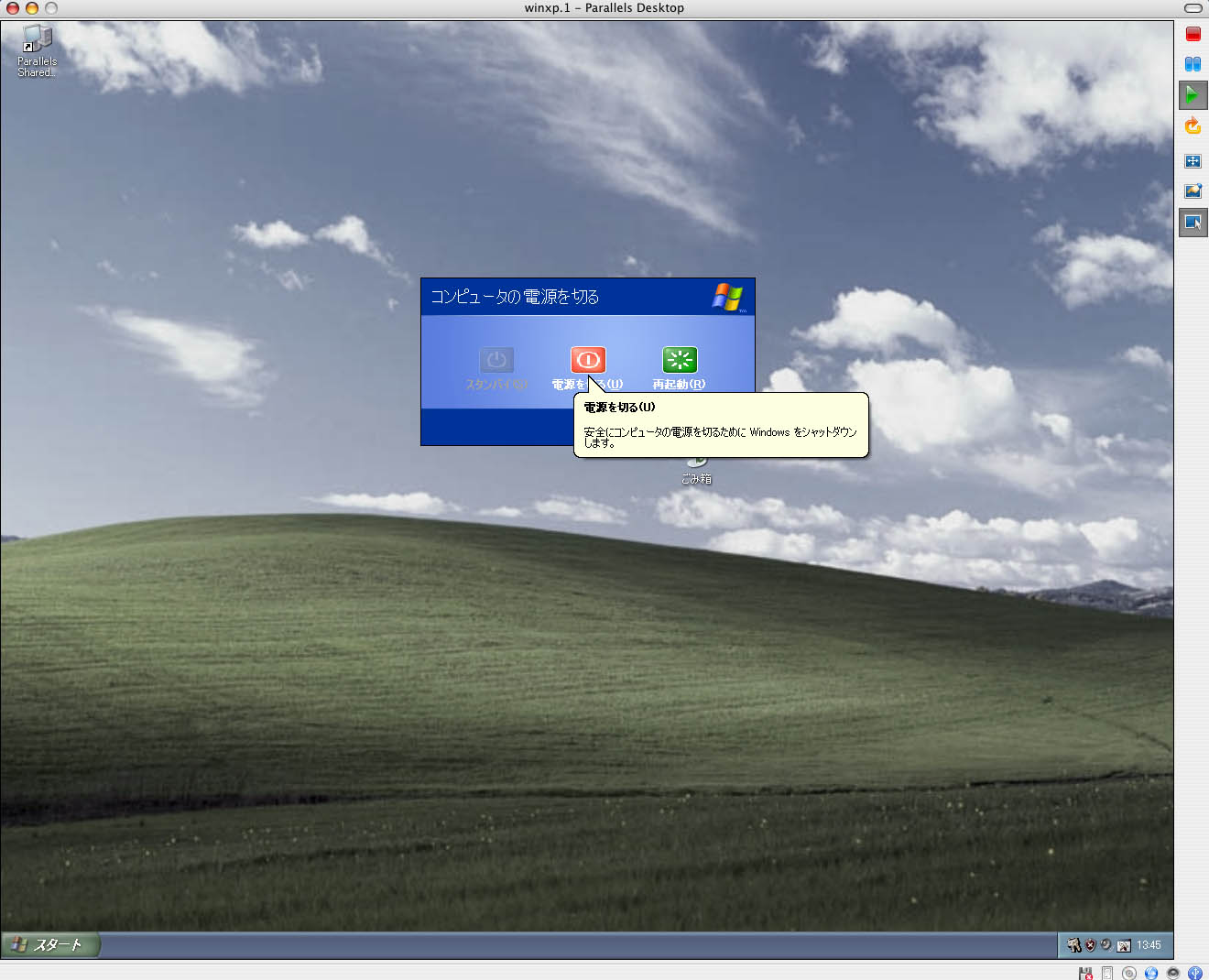
Task: Click the taskbar clock showing 13:45
Action: (1149, 945)
